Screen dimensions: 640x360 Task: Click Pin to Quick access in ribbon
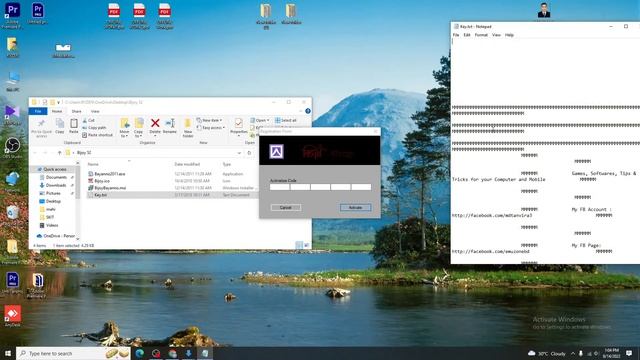coord(41,128)
